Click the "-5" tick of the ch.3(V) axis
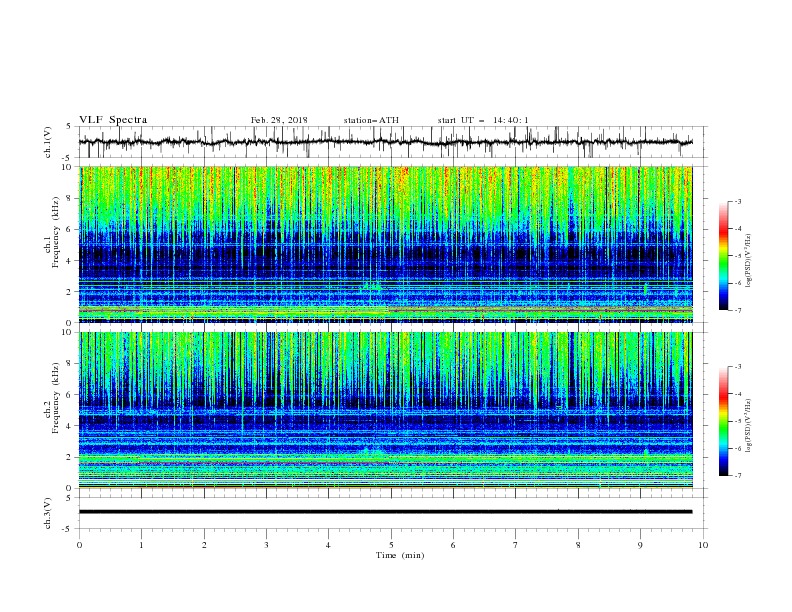The height and width of the screenshot is (612, 792). 68,529
